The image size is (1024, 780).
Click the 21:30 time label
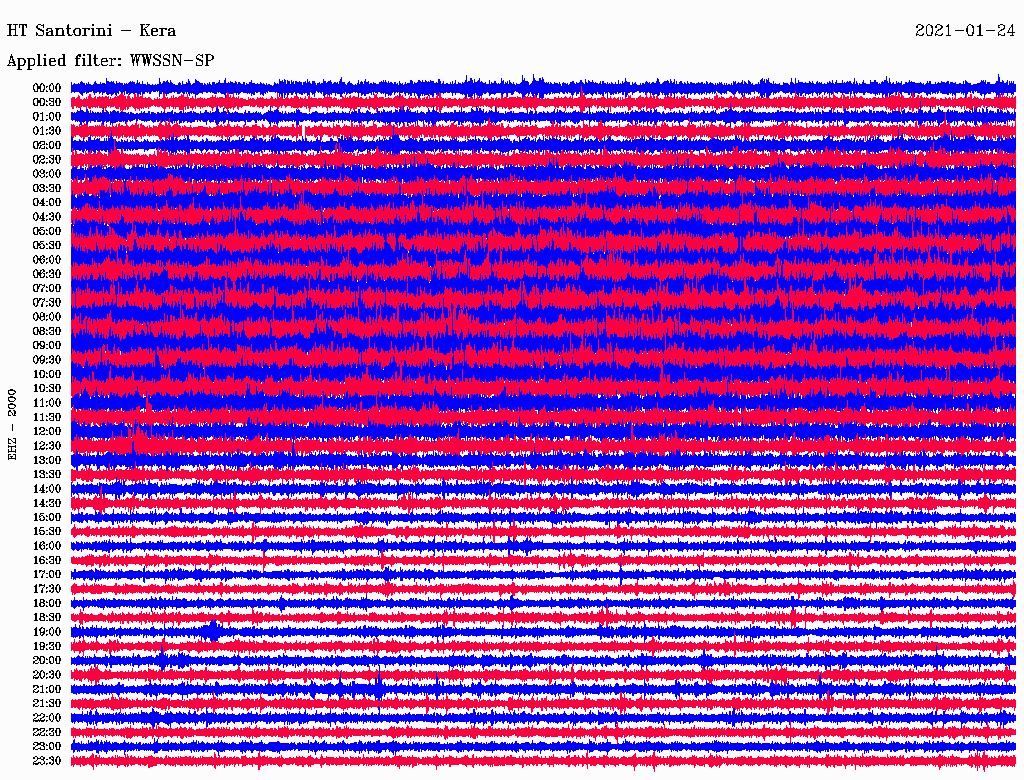[47, 704]
